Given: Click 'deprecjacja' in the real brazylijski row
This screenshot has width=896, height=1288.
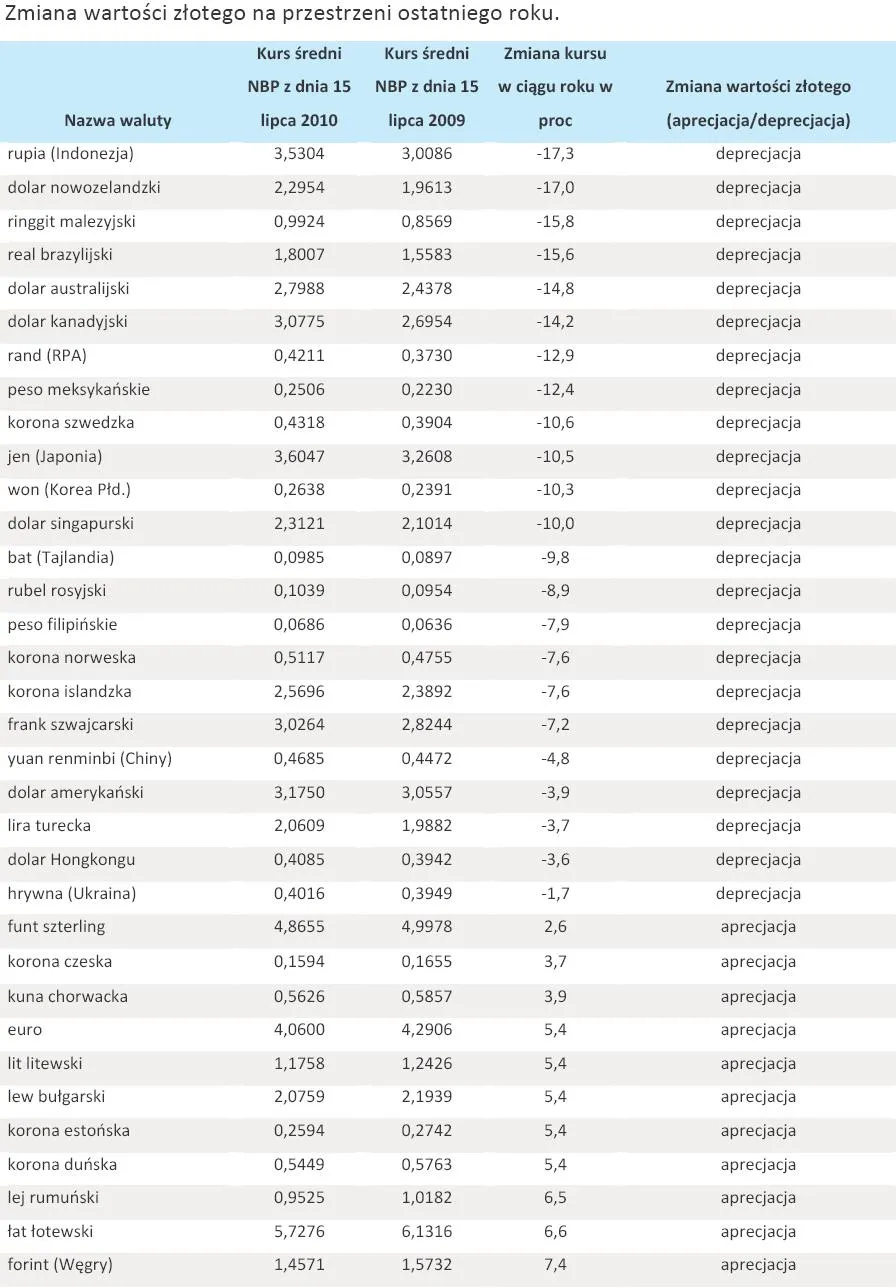Looking at the screenshot, I should pos(758,255).
